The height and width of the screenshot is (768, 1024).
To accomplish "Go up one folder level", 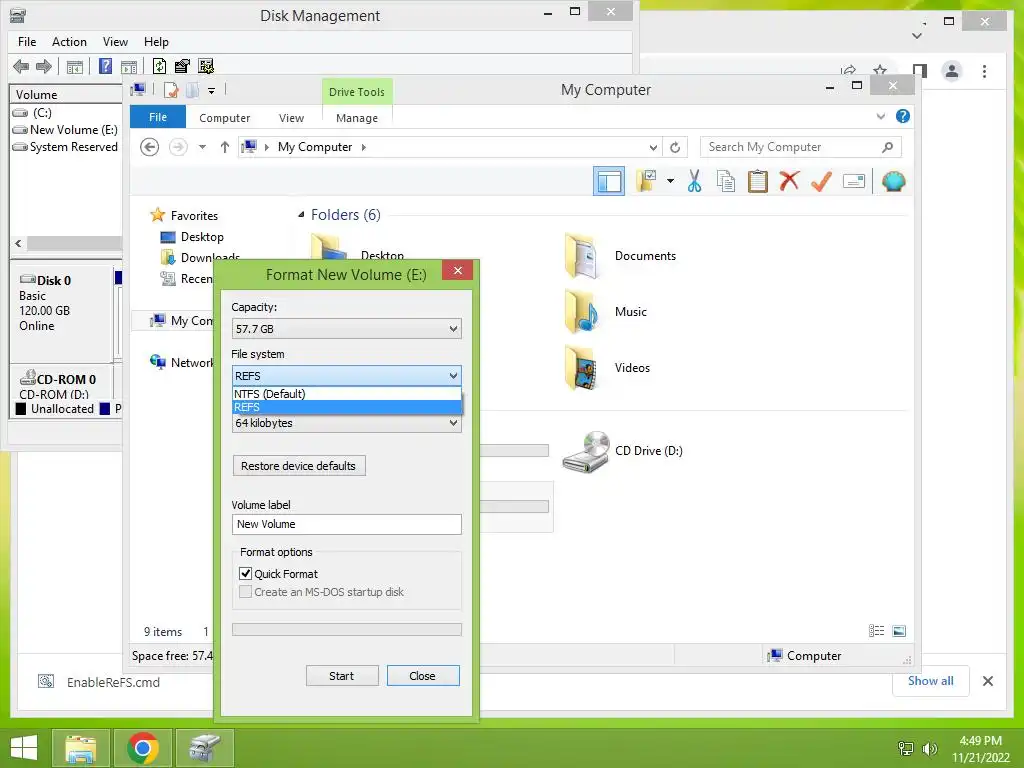I will 225,147.
